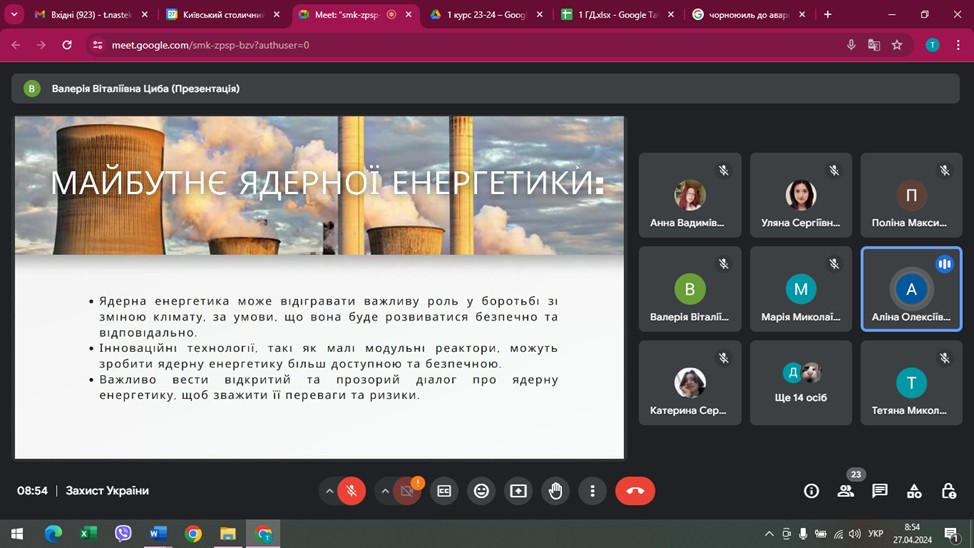
Task: Open emoji reactions panel
Action: pyautogui.click(x=481, y=491)
